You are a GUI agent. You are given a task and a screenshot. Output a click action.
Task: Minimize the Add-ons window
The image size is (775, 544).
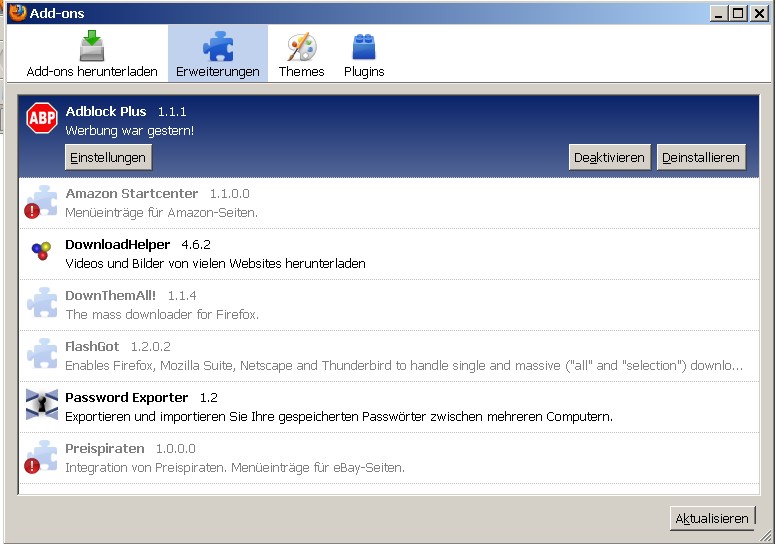pos(719,13)
